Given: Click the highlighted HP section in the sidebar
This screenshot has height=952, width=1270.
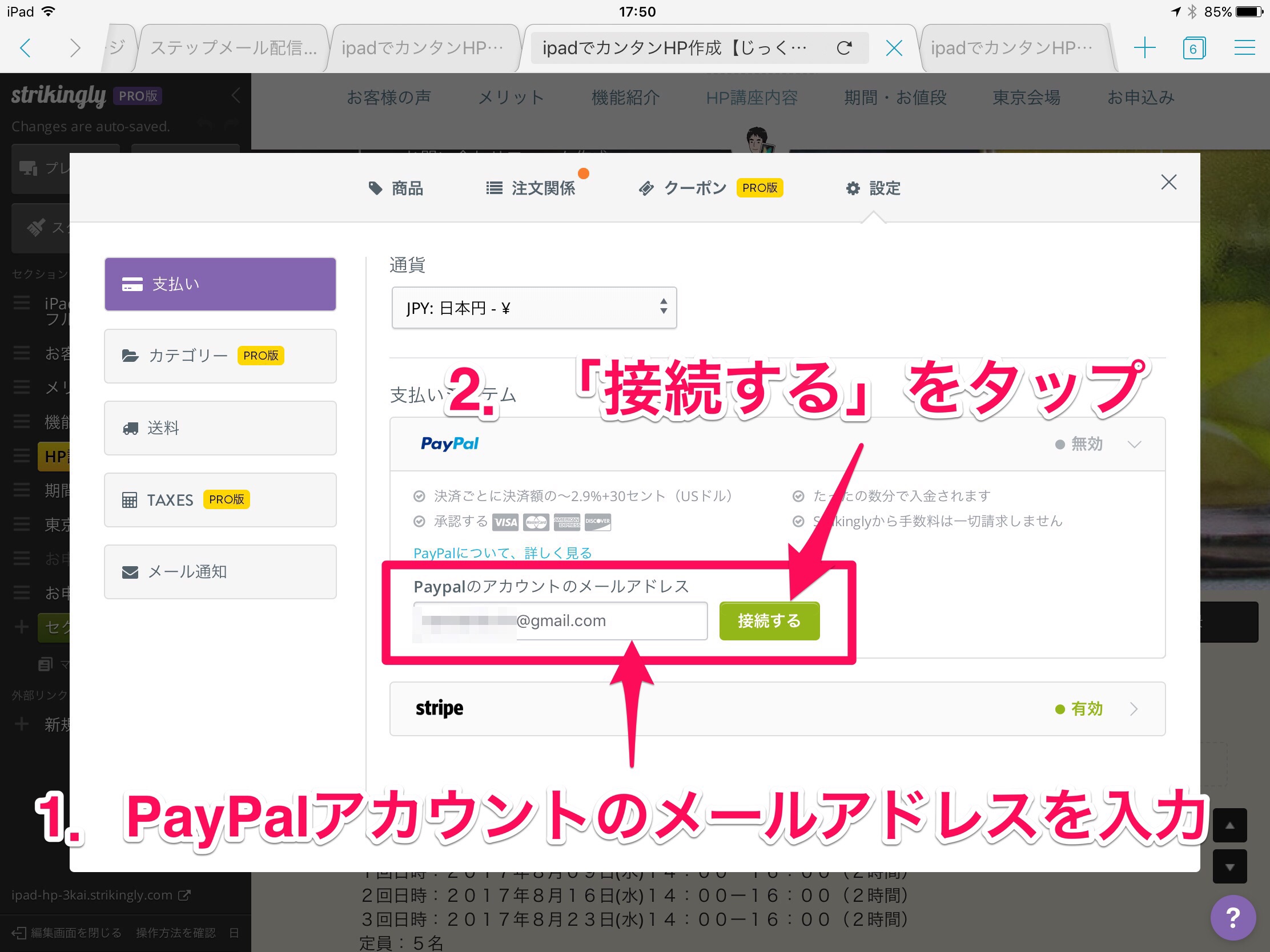Looking at the screenshot, I should 54,456.
